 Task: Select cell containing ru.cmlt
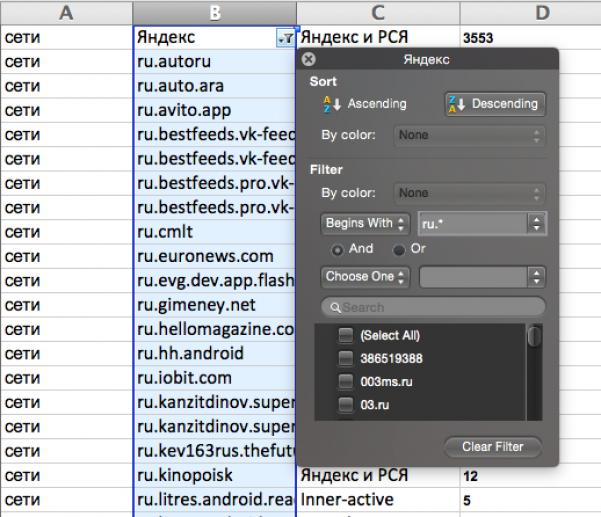point(215,232)
